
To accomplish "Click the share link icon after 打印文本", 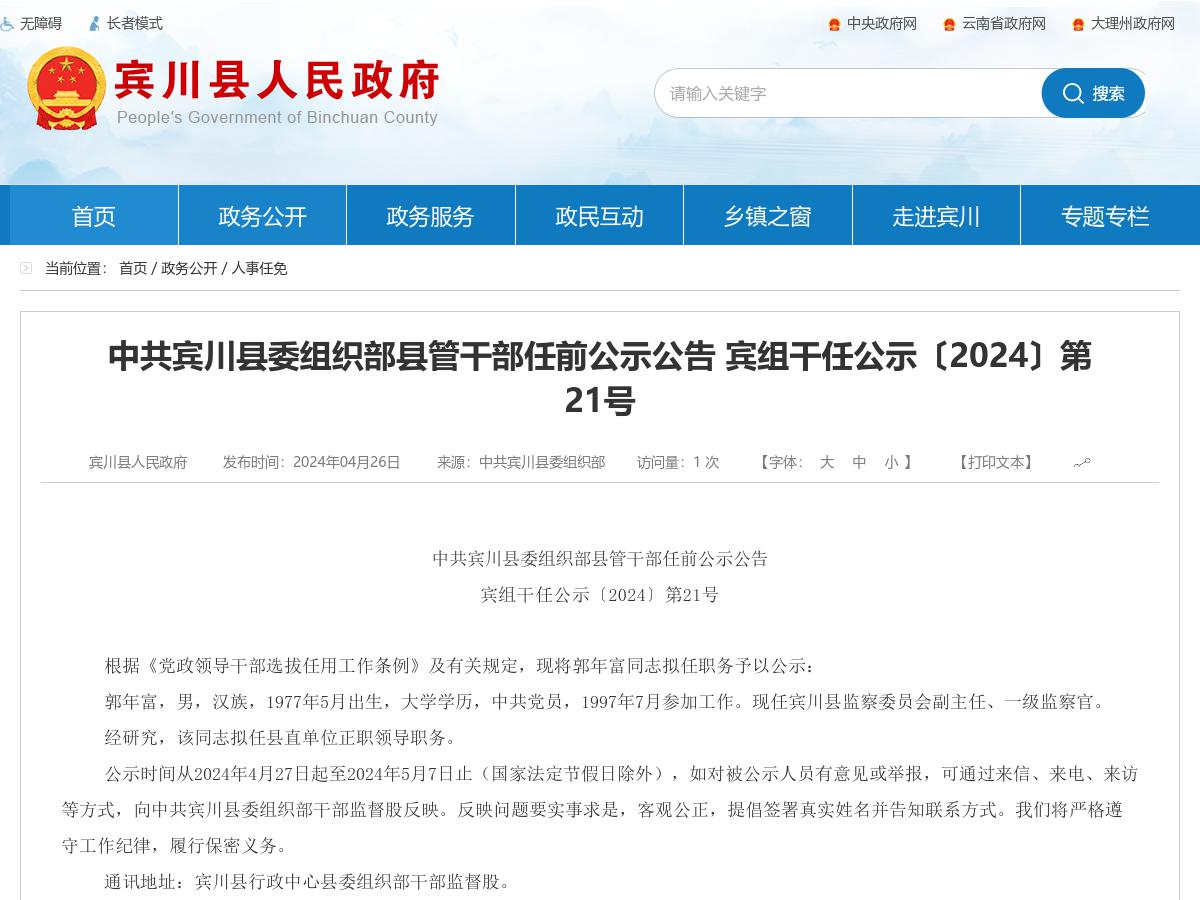I will click(1083, 463).
